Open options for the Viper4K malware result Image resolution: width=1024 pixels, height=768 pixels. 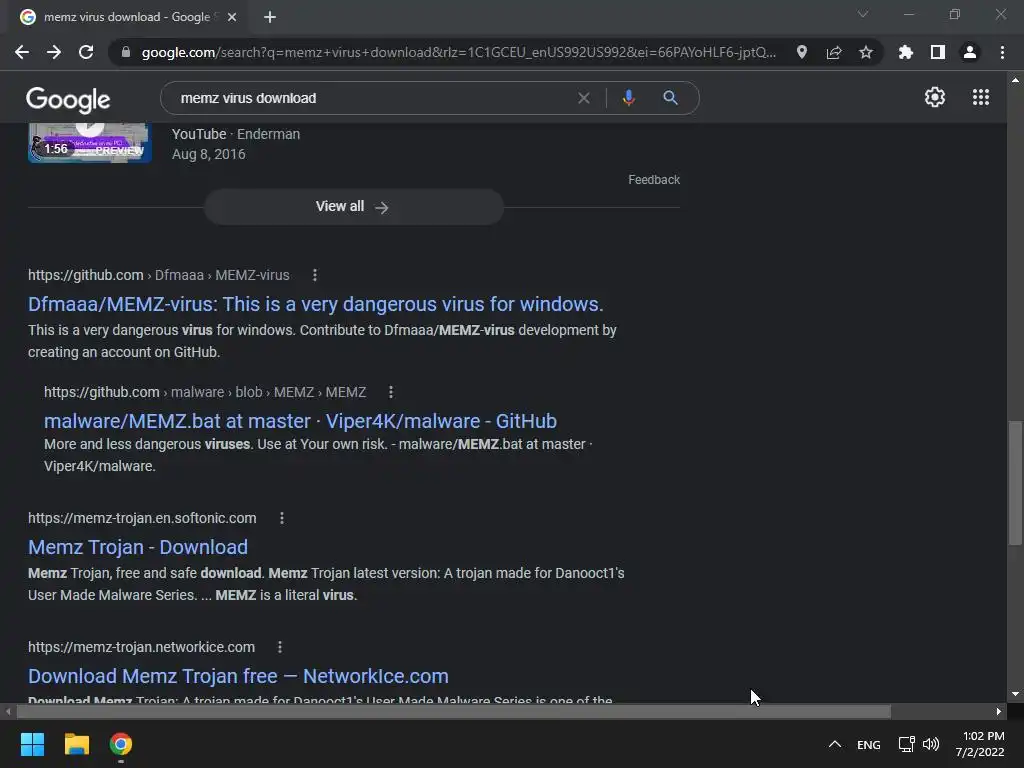(391, 392)
